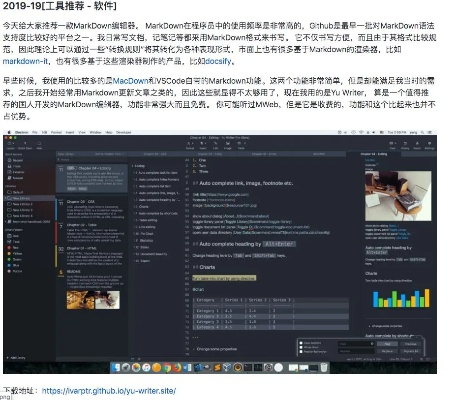This screenshot has width=456, height=400.
Task: Collapse the expanded New Library tree arrow
Action: click(x=6, y=198)
